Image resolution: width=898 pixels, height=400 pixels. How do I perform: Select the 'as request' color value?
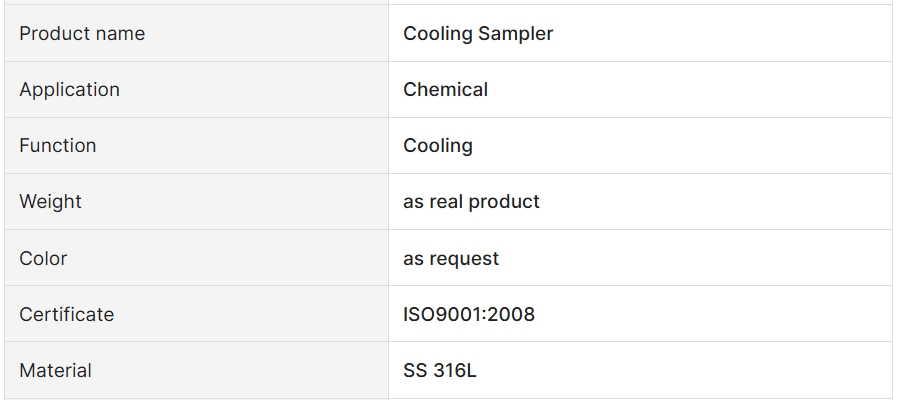(451, 258)
